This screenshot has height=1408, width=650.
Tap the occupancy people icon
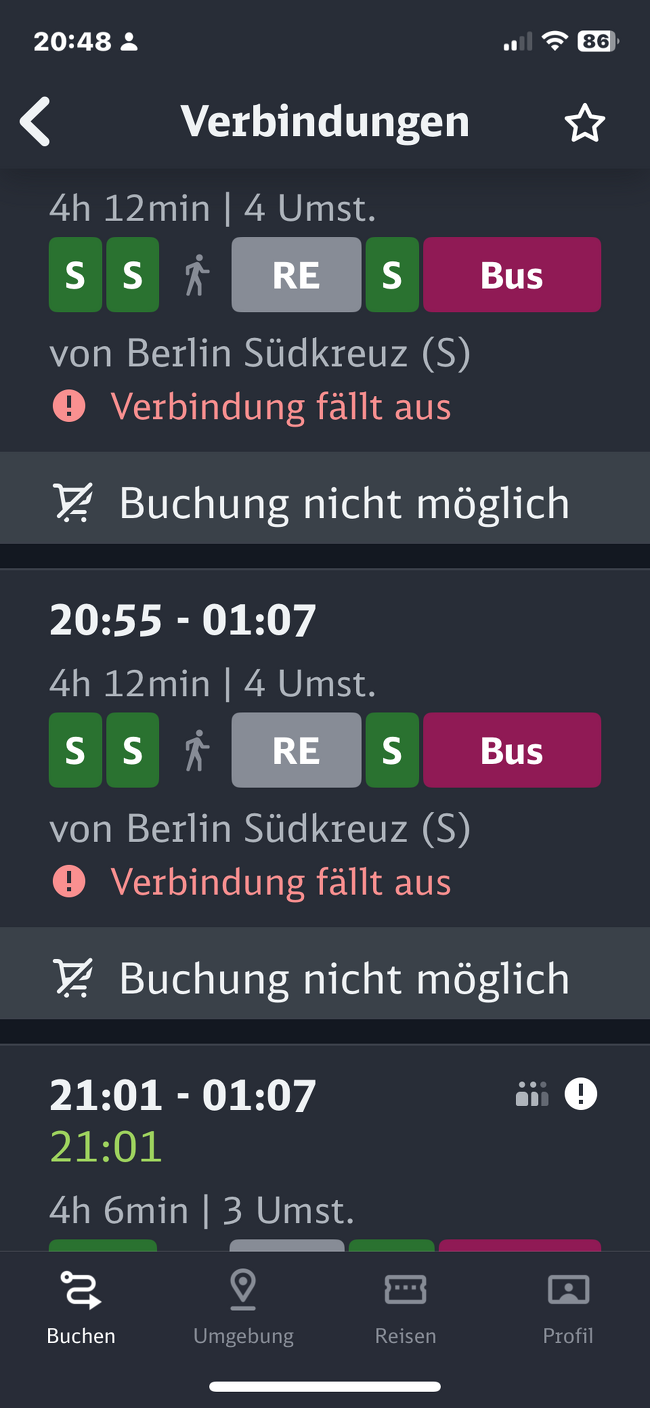[x=532, y=1095]
